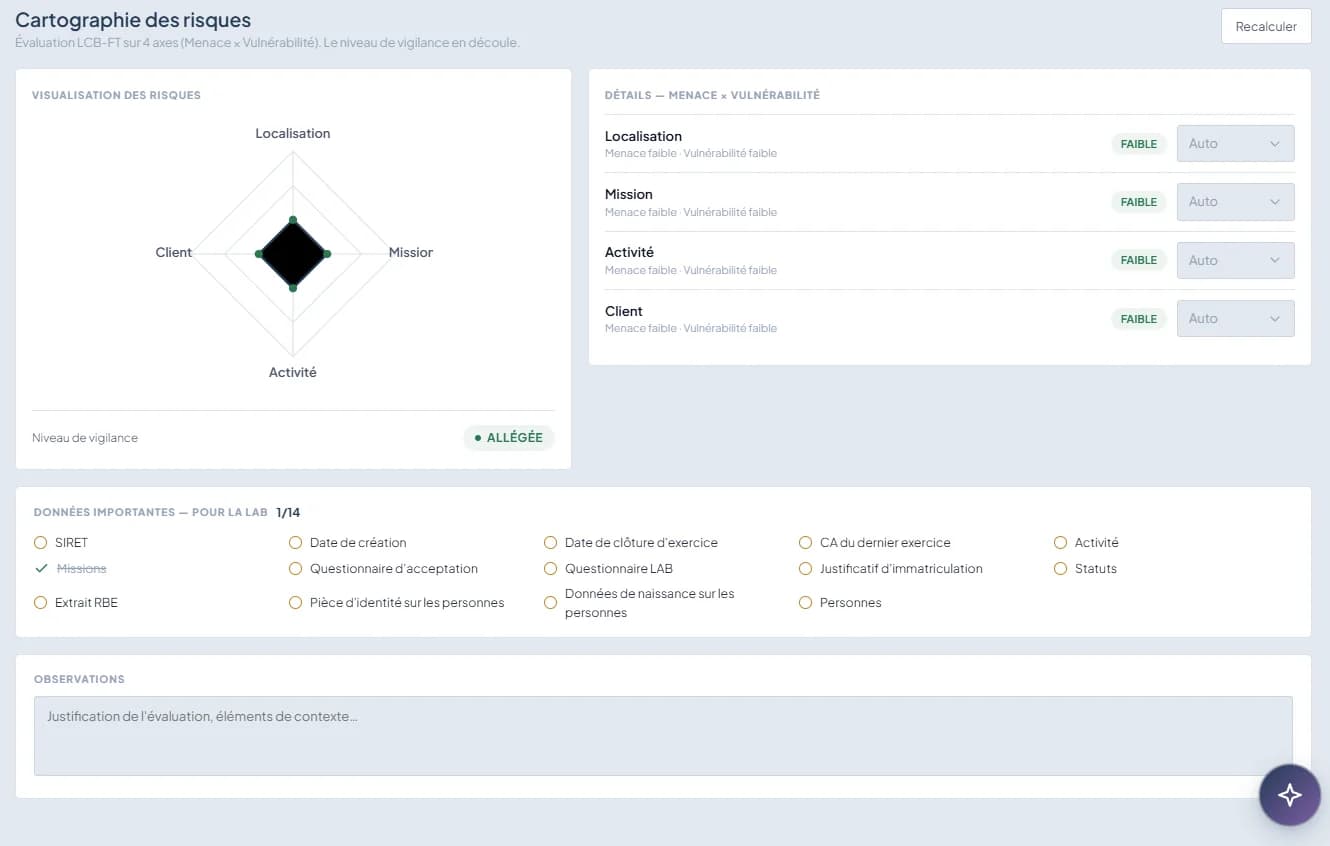Click the Localisation title in the details panel
The width and height of the screenshot is (1330, 846).
[643, 136]
